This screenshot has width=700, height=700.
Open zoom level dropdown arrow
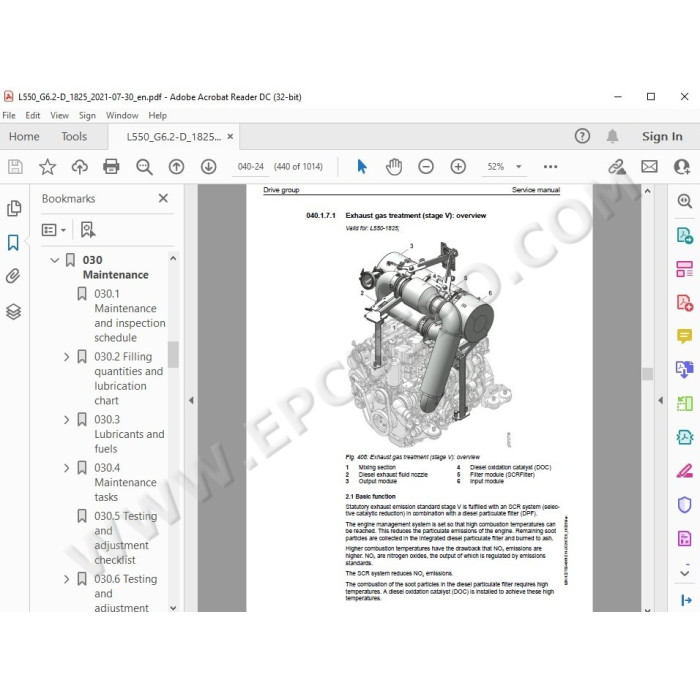tap(519, 167)
